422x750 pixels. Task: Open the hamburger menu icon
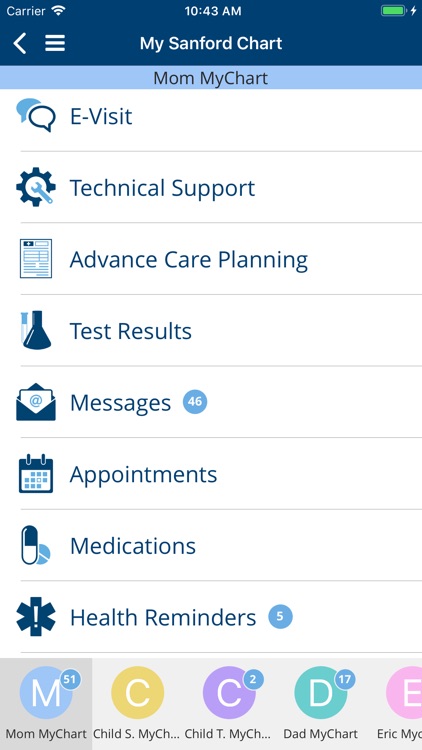pos(55,44)
